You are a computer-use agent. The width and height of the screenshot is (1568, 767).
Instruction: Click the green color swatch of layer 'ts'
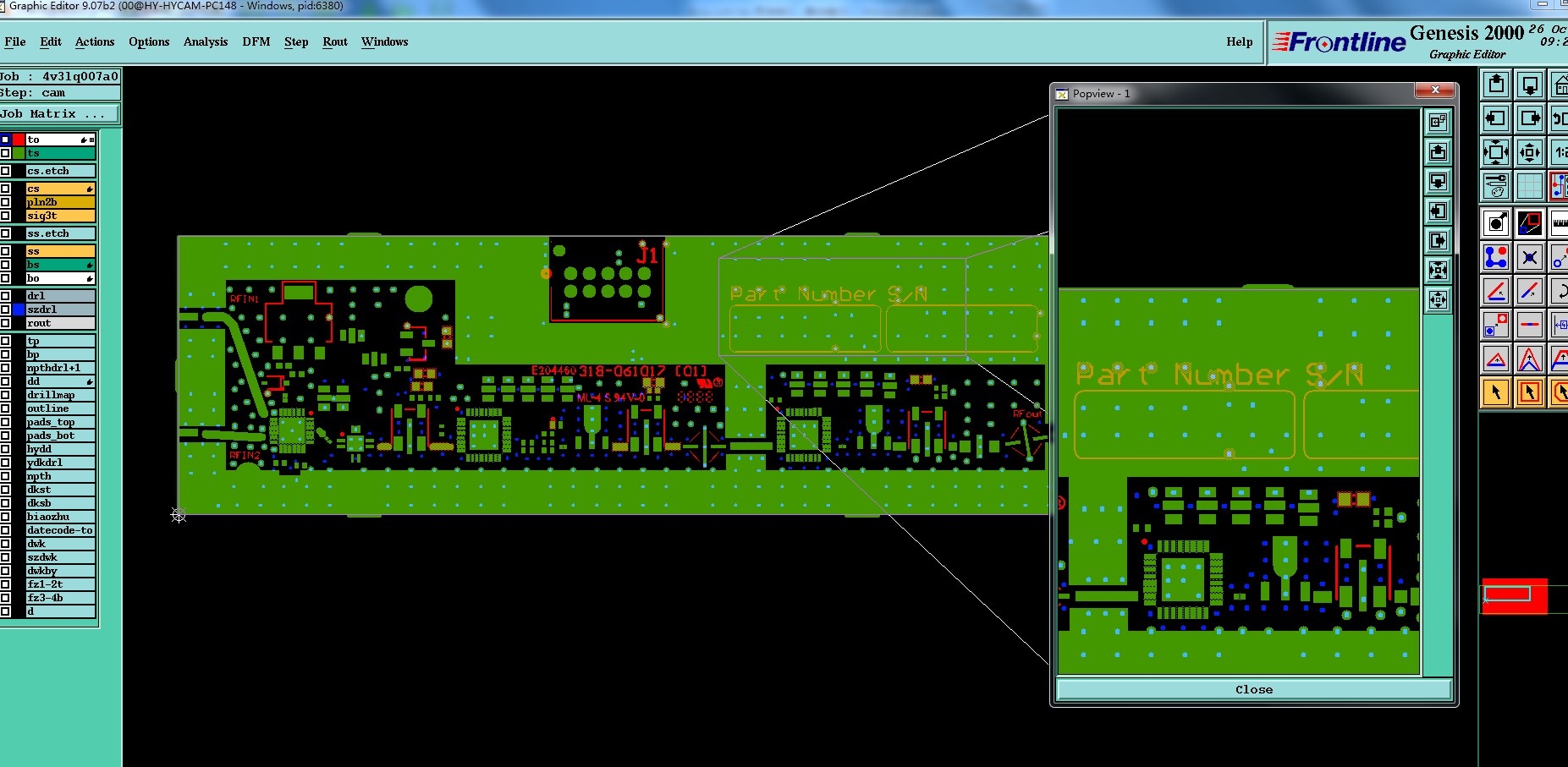coord(19,153)
